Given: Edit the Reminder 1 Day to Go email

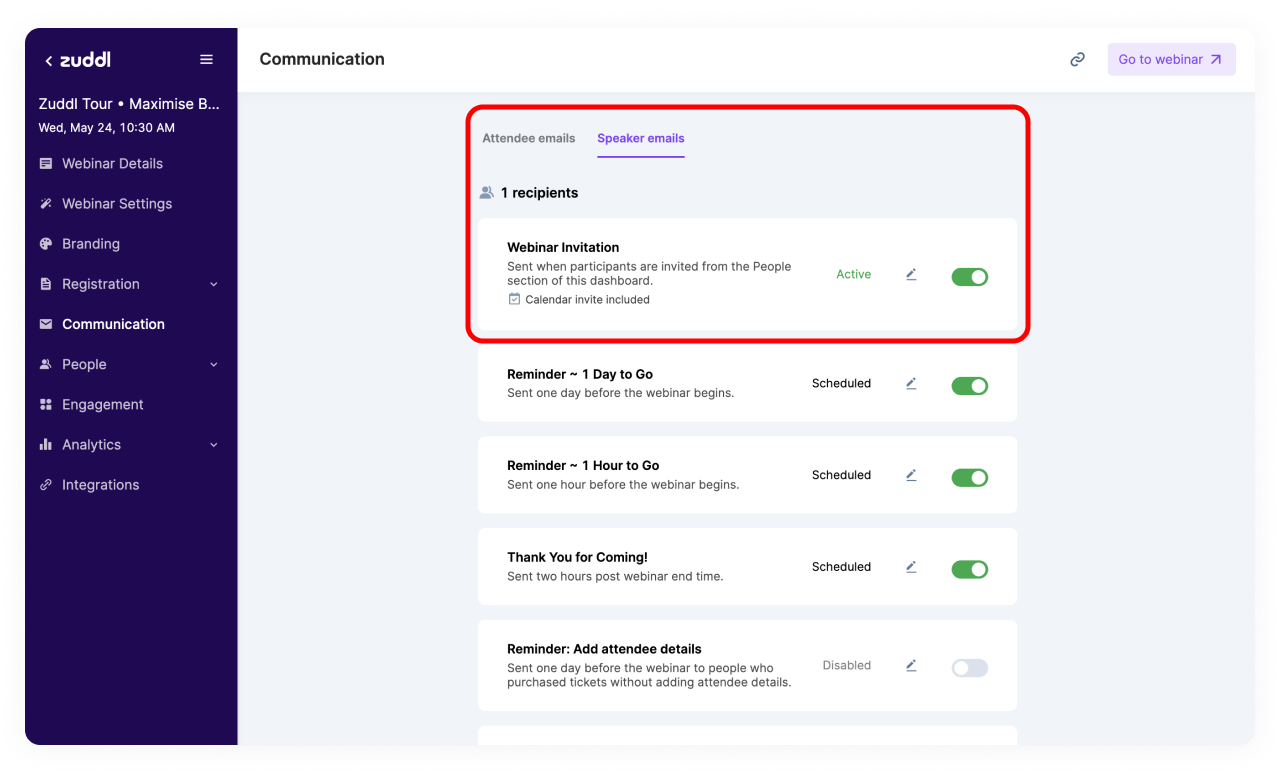Looking at the screenshot, I should click(x=911, y=383).
